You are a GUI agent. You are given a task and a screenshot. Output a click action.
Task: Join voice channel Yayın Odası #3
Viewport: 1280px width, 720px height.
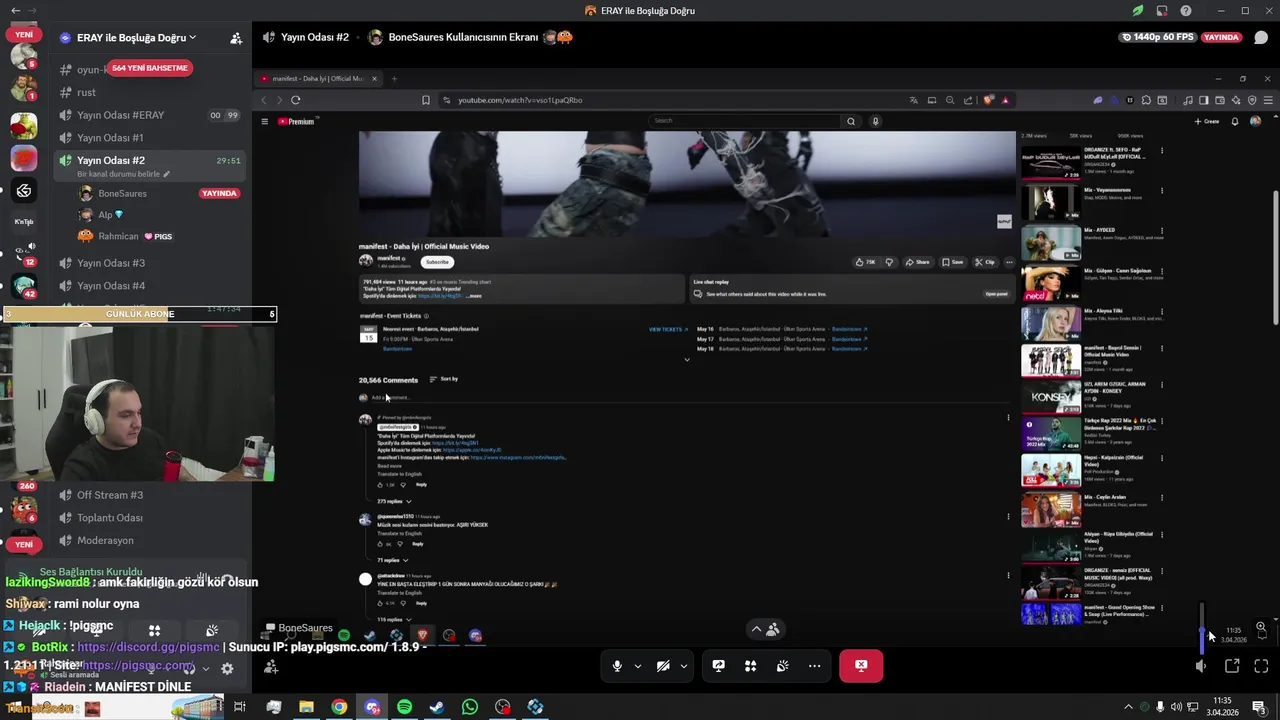pyautogui.click(x=111, y=263)
